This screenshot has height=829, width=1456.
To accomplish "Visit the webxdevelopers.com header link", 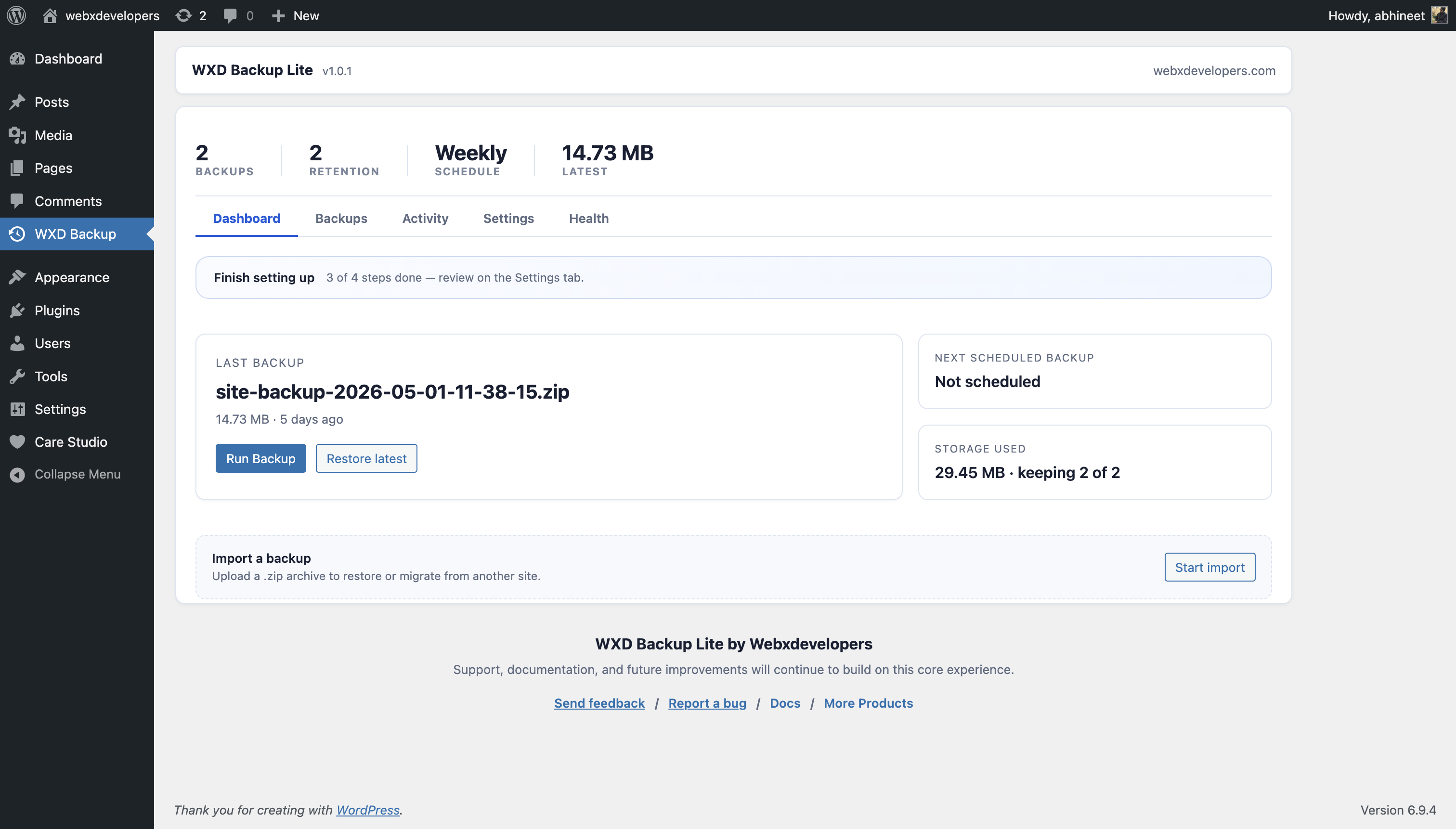I will tap(1214, 71).
